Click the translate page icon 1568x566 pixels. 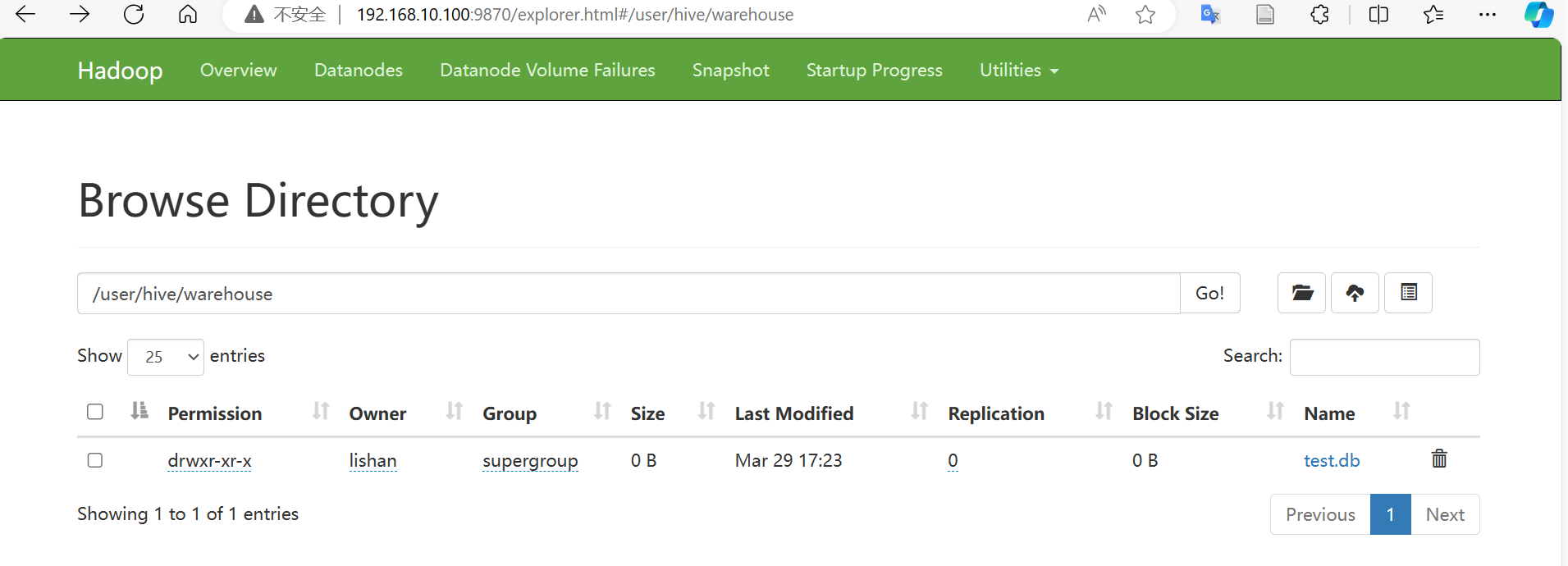(x=1210, y=14)
